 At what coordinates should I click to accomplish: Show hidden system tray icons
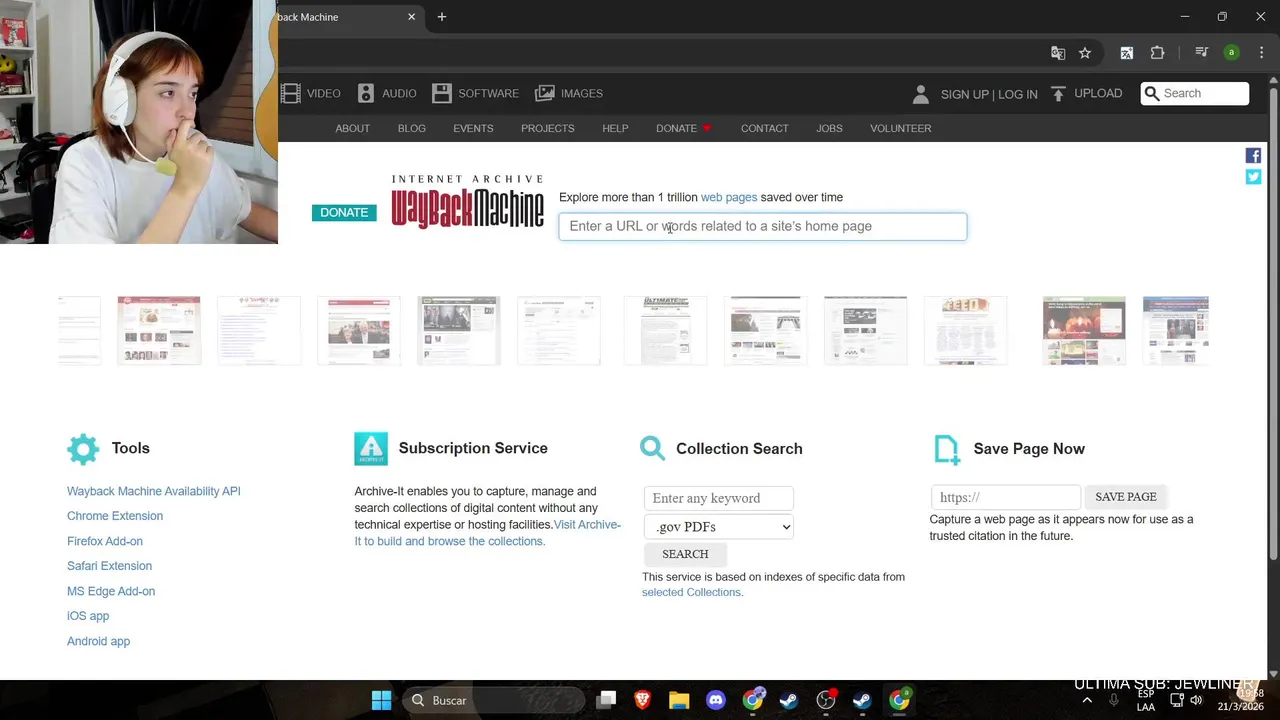click(1087, 700)
